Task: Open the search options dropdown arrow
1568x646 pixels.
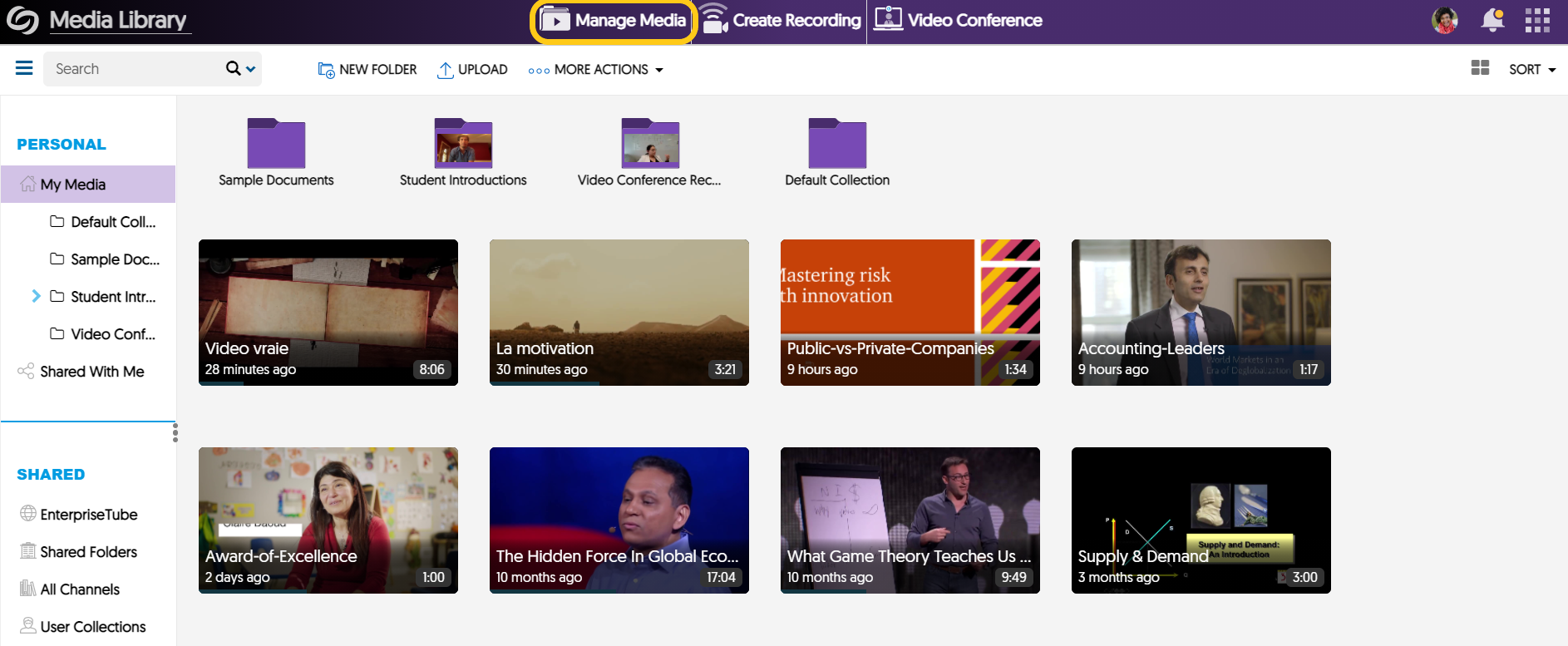Action: tap(251, 69)
